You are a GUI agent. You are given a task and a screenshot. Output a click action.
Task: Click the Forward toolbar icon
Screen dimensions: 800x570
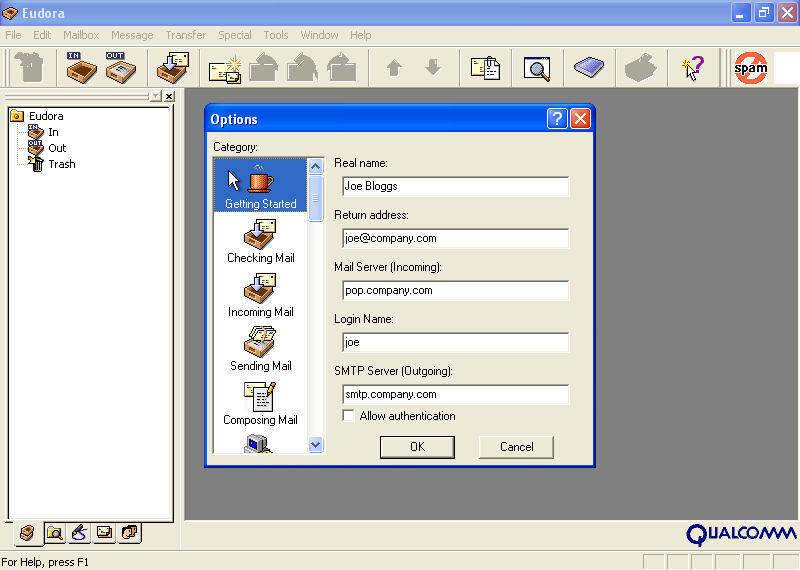341,67
